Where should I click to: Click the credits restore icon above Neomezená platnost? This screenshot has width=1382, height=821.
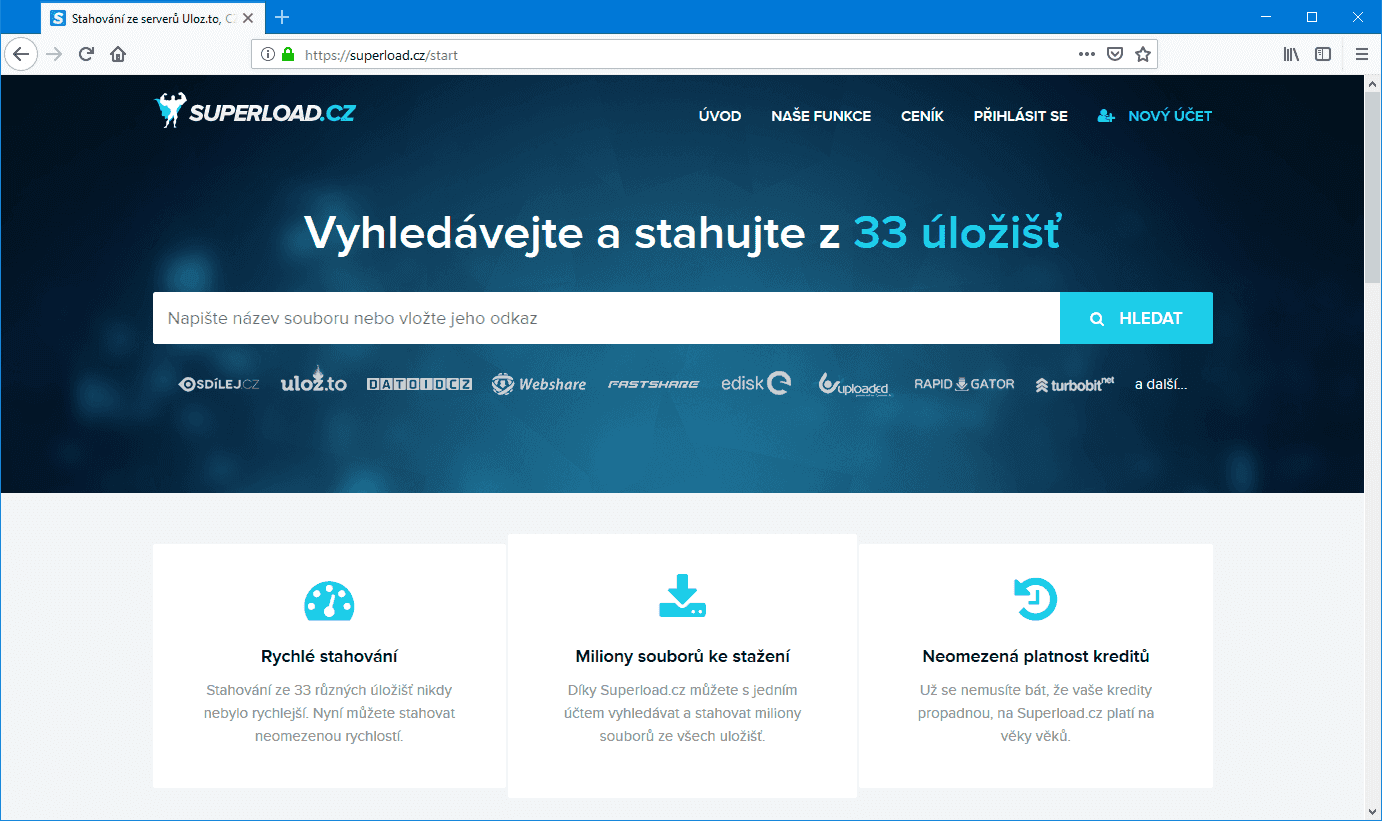(1036, 599)
